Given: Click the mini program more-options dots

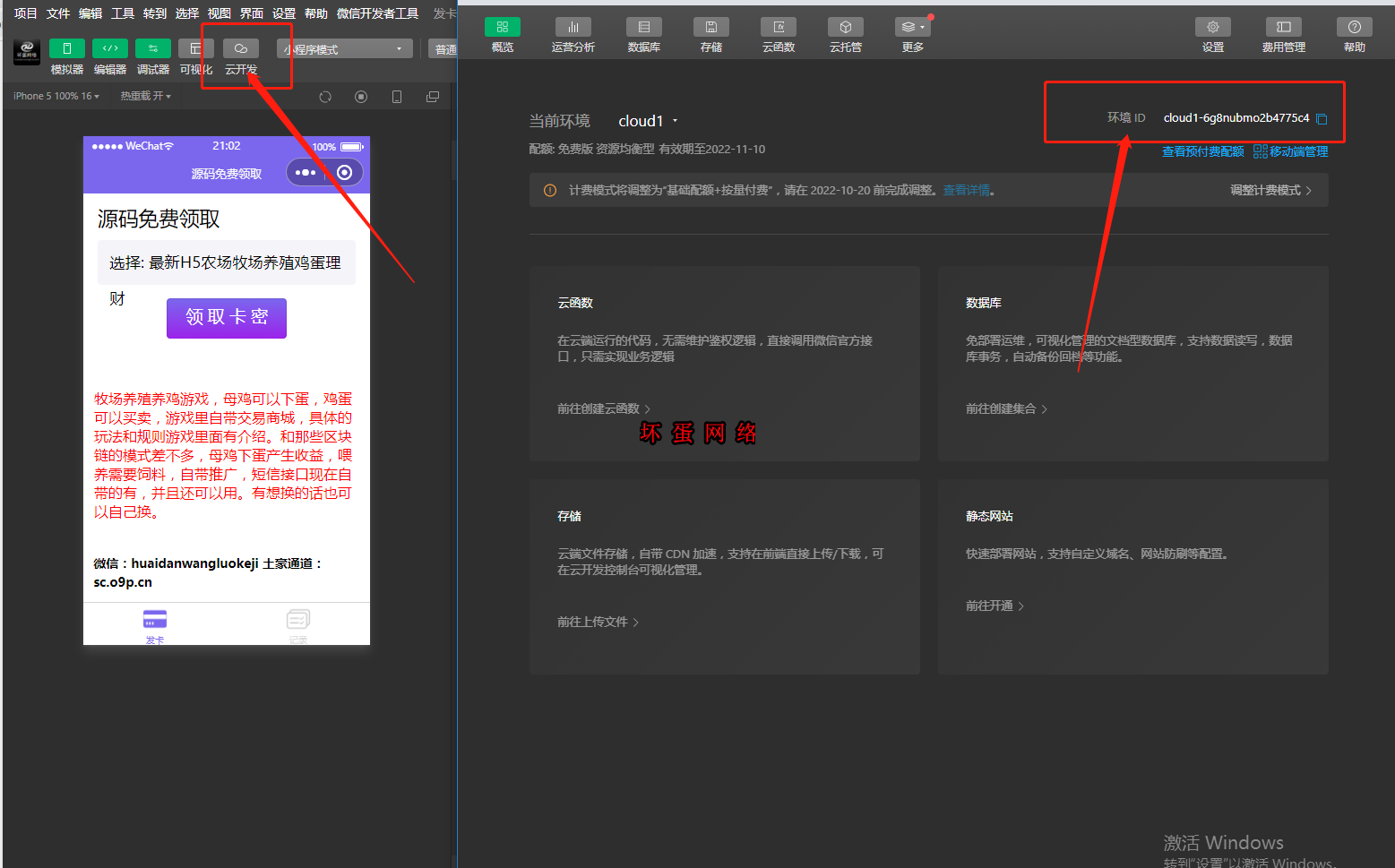Looking at the screenshot, I should click(306, 173).
